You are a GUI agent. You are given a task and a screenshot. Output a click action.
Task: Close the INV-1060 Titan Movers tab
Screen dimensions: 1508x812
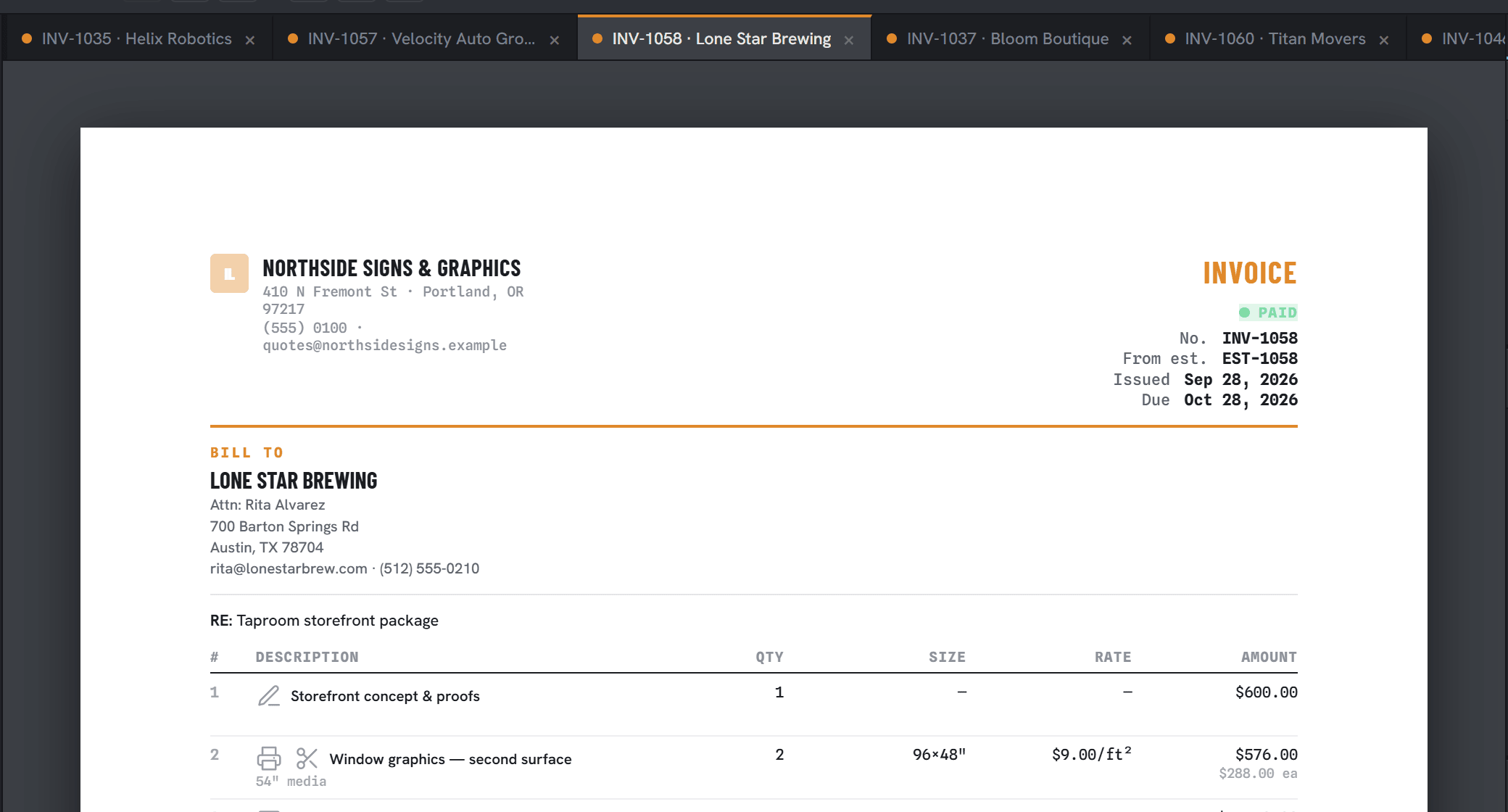tap(1384, 40)
